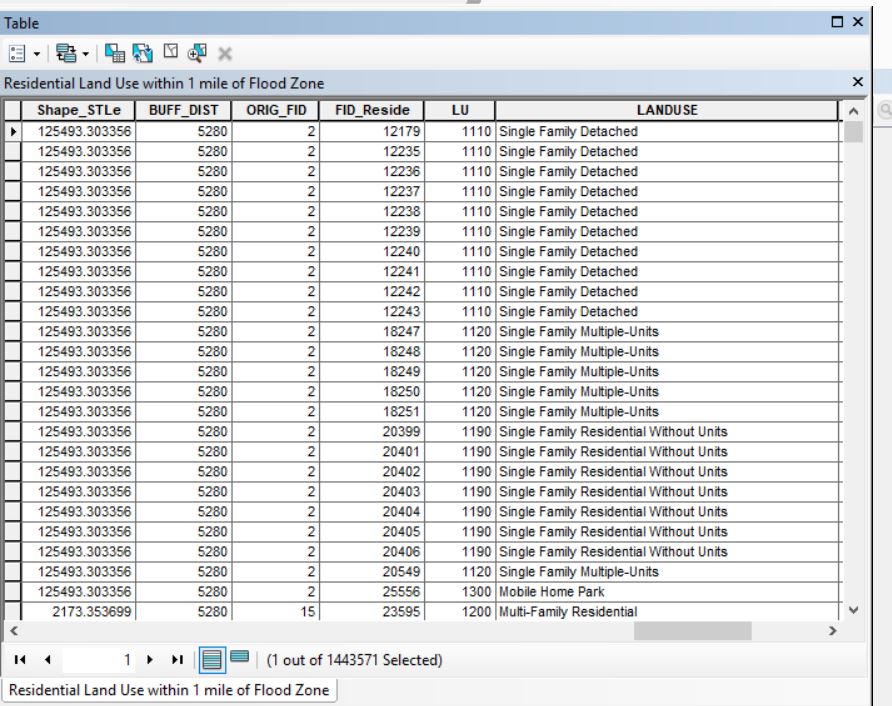Screen dimensions: 892x706
Task: Click LU value 1200
Action: pos(460,612)
